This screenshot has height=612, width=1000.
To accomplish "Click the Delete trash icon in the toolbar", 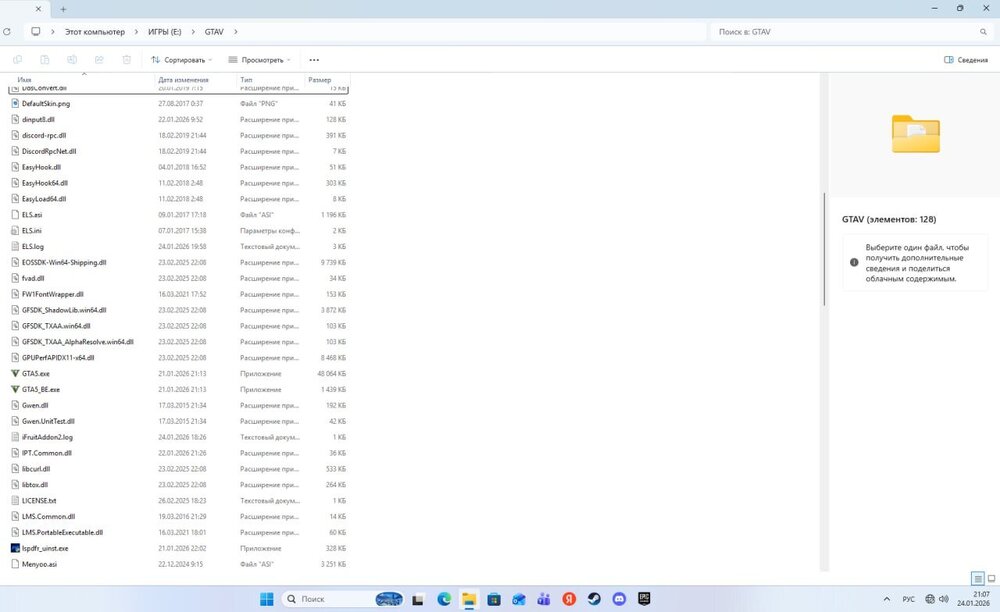I will [126, 59].
